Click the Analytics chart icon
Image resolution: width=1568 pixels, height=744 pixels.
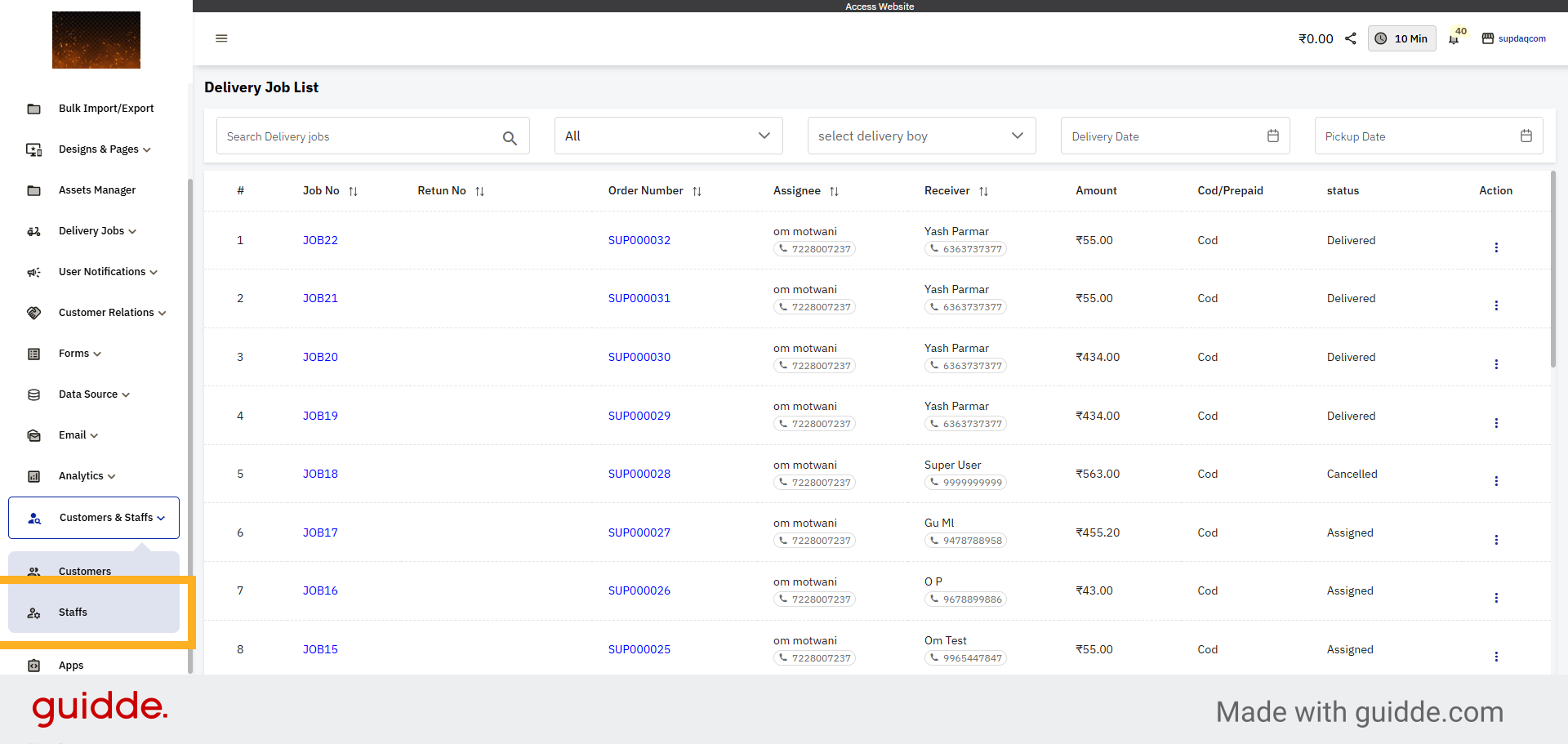point(33,476)
